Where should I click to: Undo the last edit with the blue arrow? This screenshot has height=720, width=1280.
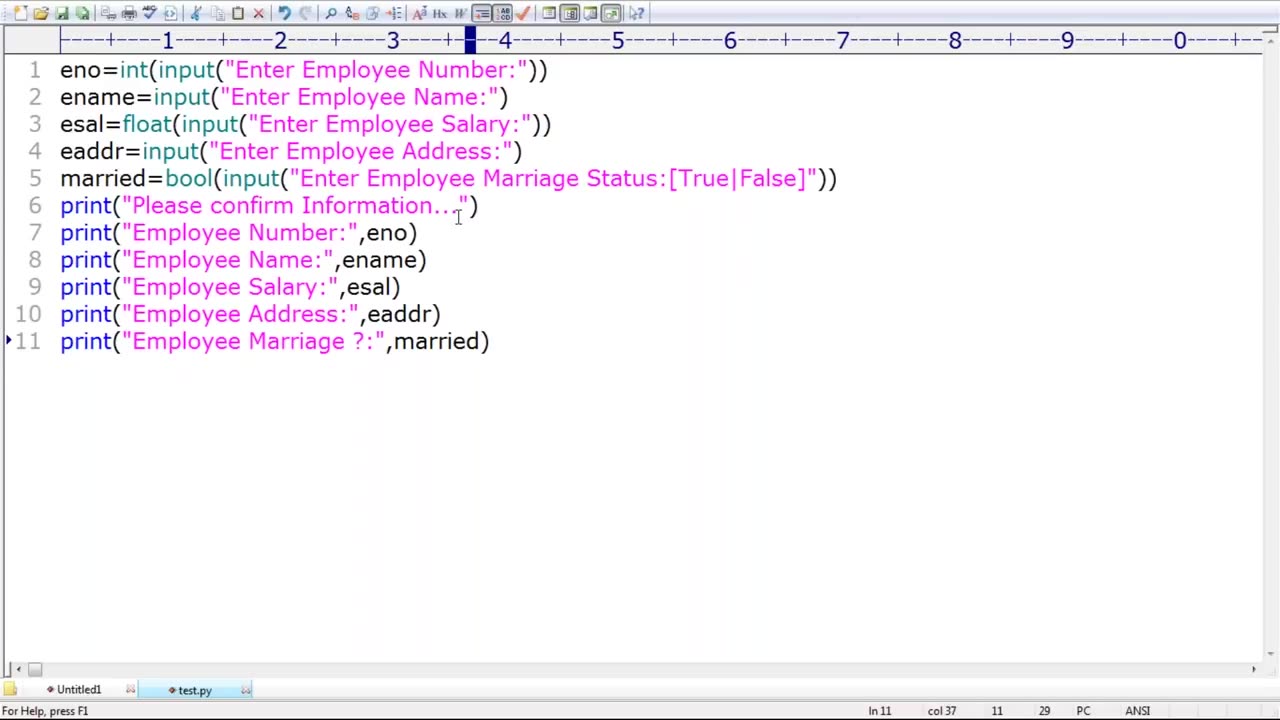[284, 13]
